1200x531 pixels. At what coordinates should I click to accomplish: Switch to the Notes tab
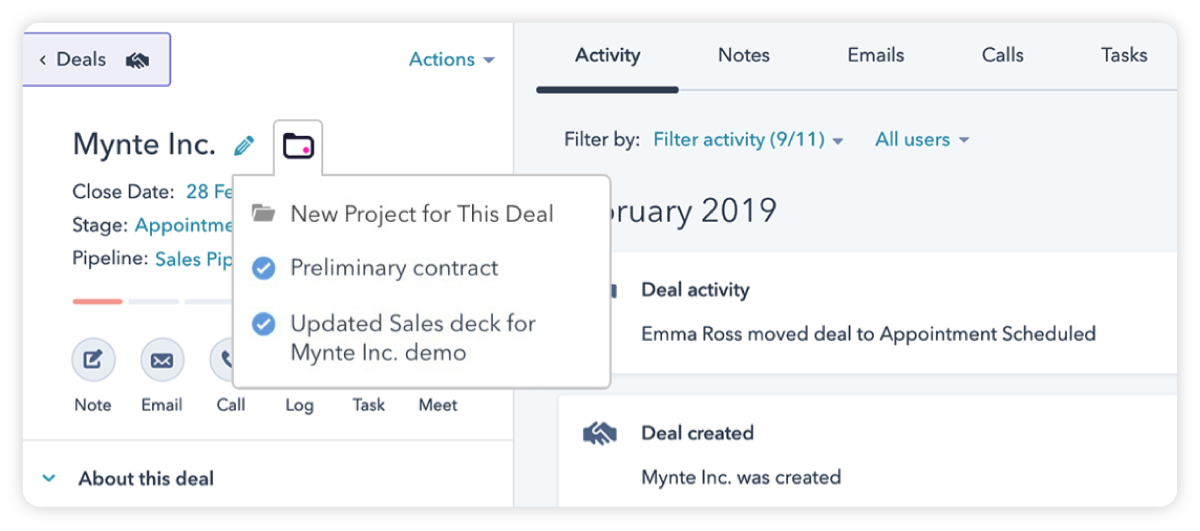[744, 56]
